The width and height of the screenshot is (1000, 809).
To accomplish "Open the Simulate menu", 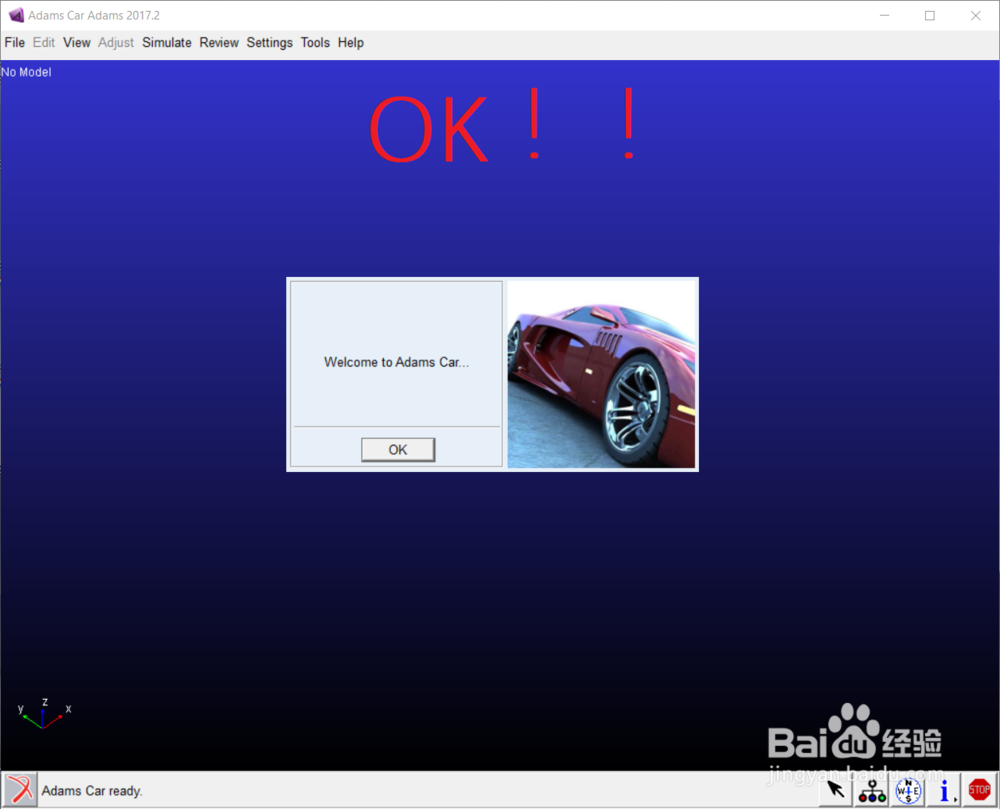I will 167,43.
